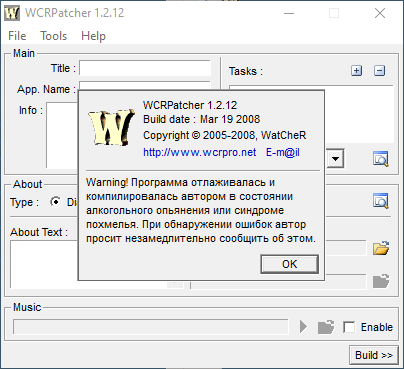The height and width of the screenshot is (369, 404).
Task: Open the www.wcrpro.net link
Action: point(199,152)
